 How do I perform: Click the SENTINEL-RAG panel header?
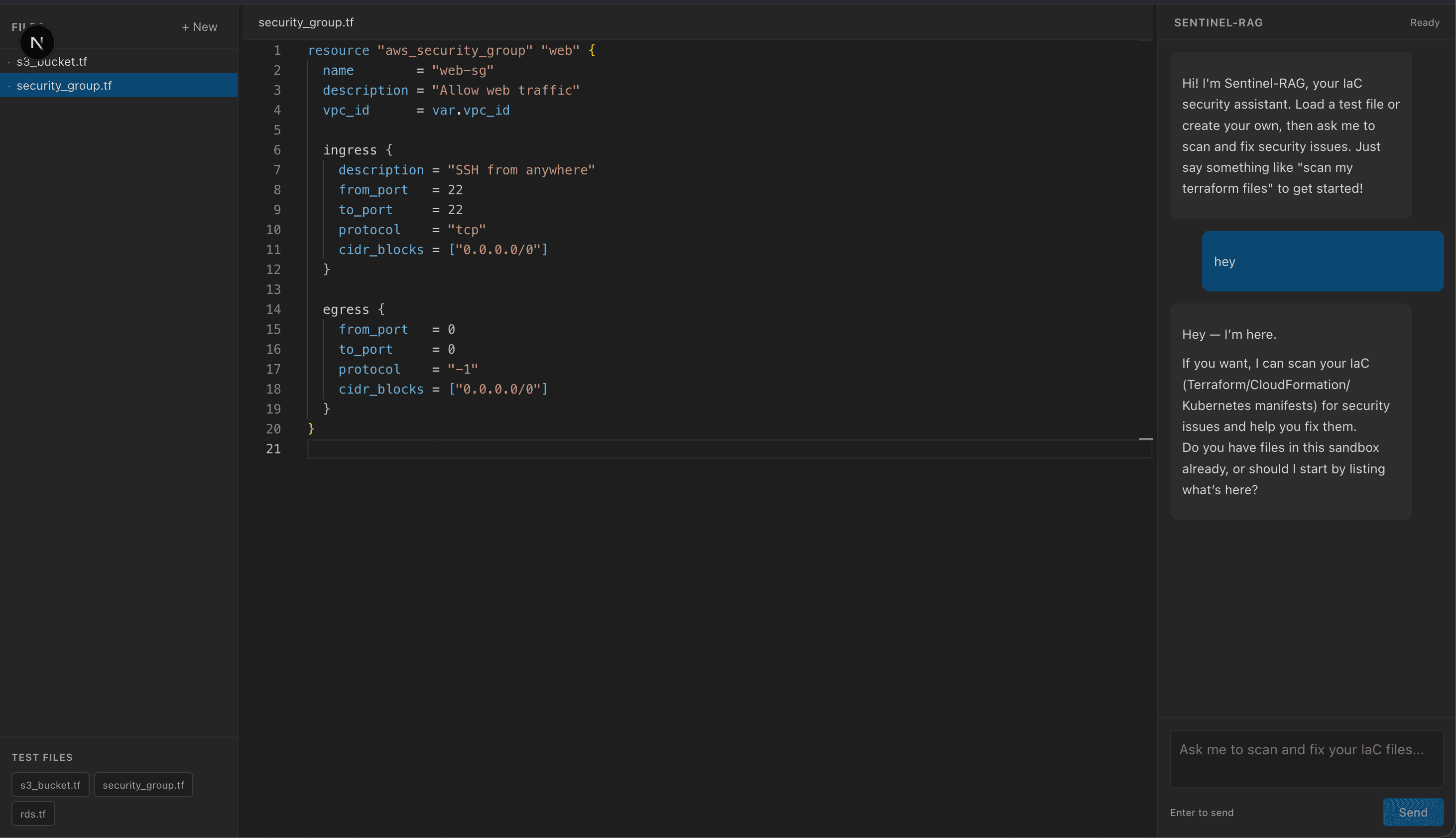pos(1218,23)
